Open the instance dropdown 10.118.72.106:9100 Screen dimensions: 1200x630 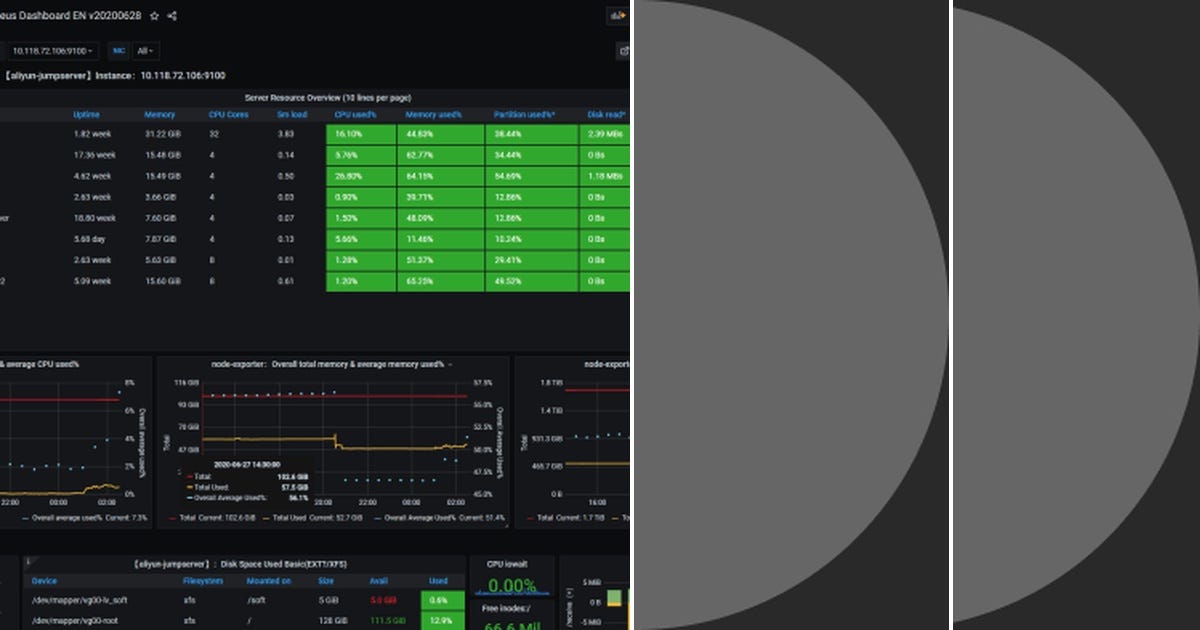point(51,51)
